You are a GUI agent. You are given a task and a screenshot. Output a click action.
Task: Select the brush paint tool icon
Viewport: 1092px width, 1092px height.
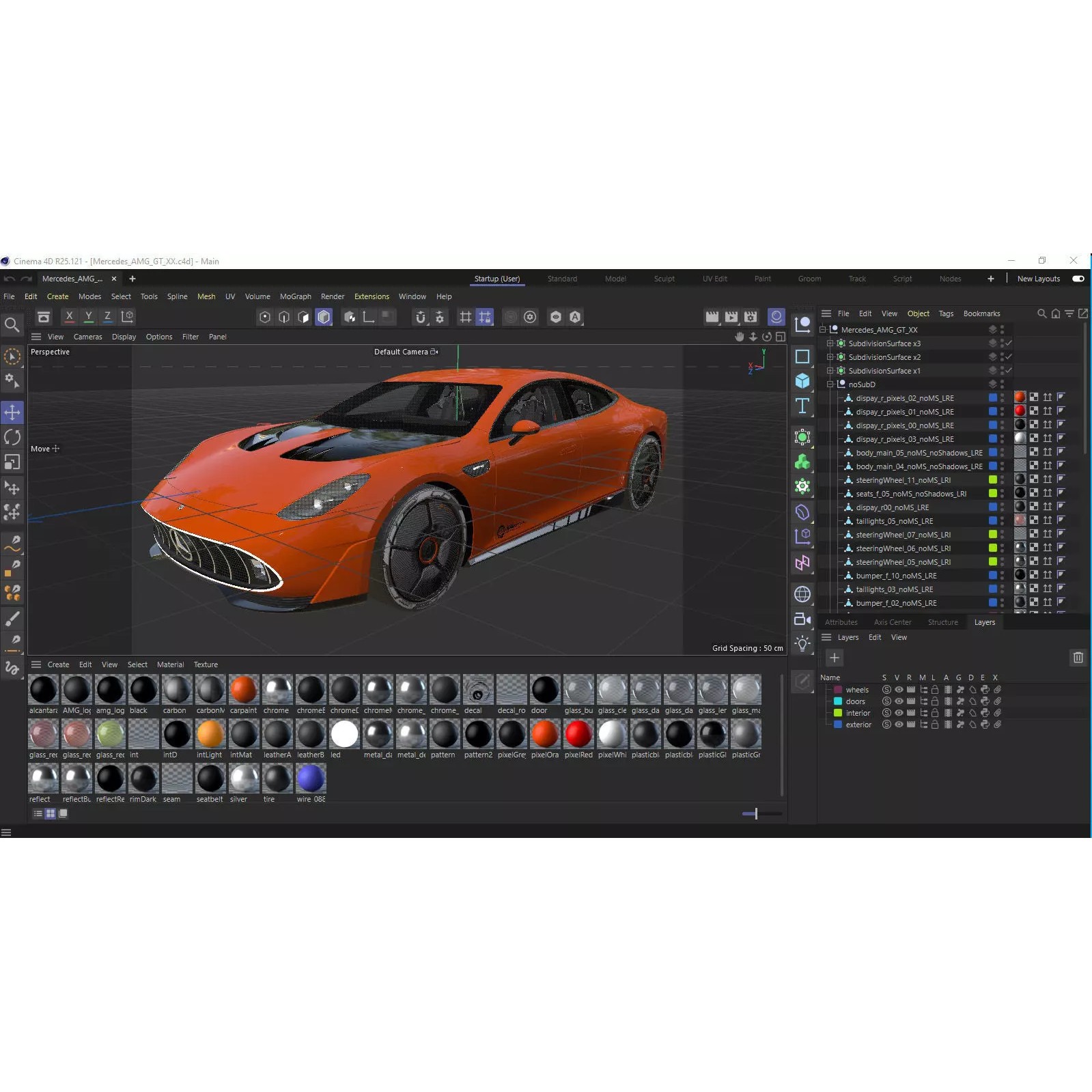pos(12,619)
